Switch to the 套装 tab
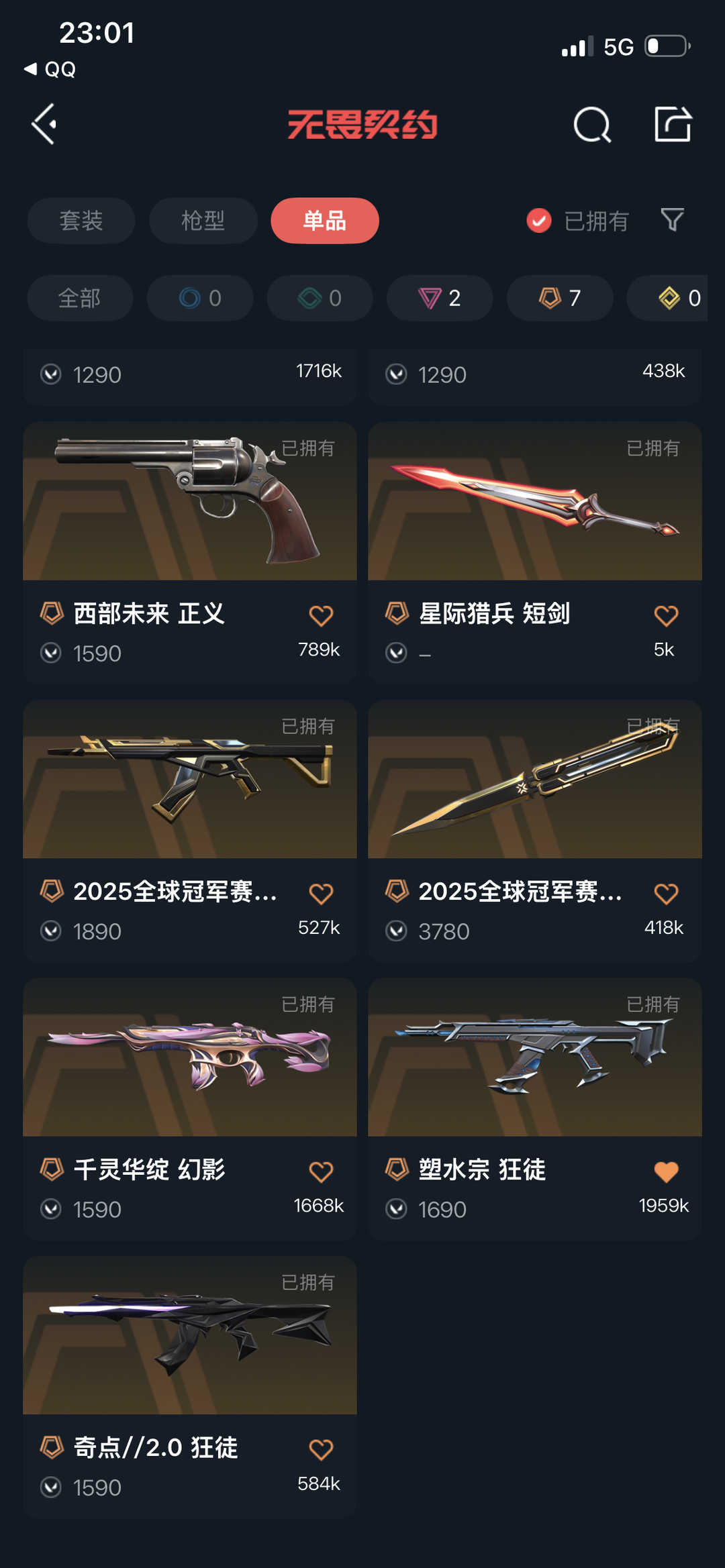 [81, 221]
